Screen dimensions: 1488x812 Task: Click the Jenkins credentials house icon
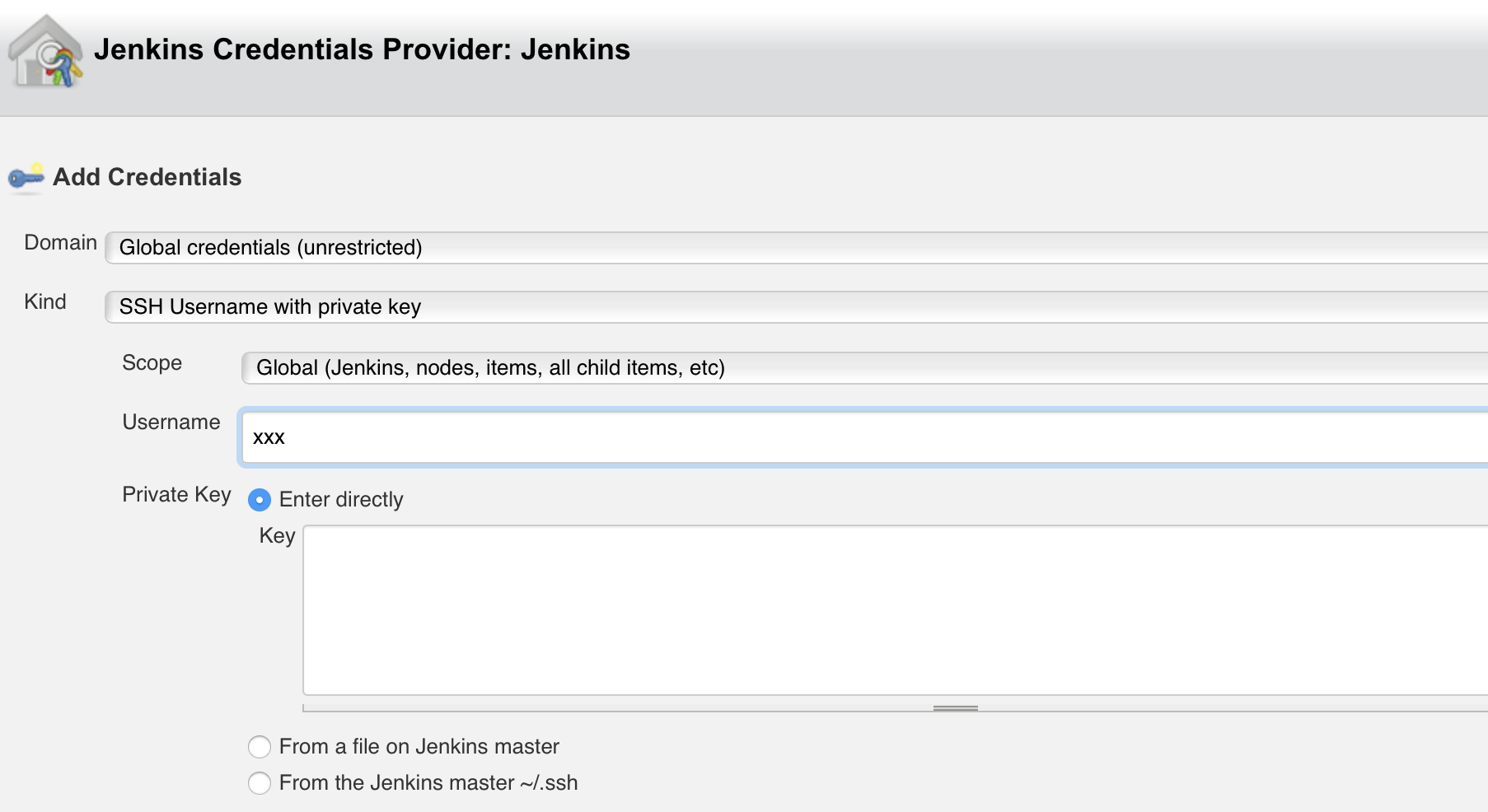point(45,52)
